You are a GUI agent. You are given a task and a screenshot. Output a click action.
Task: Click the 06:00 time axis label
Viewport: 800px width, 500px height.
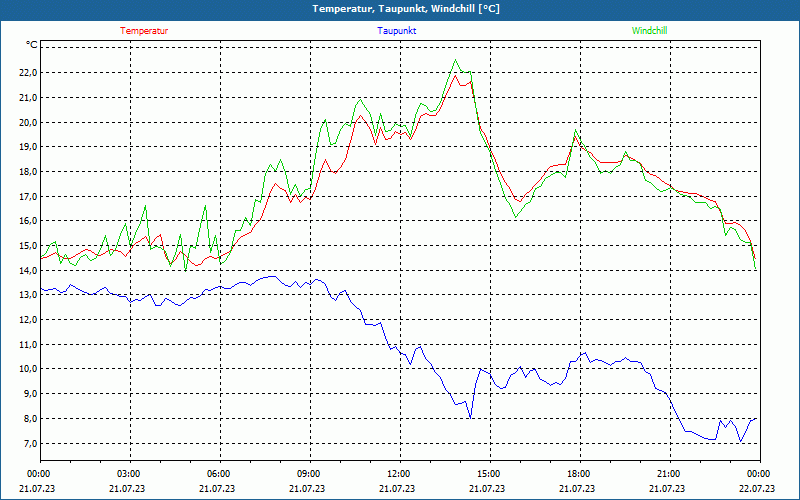pyautogui.click(x=218, y=474)
